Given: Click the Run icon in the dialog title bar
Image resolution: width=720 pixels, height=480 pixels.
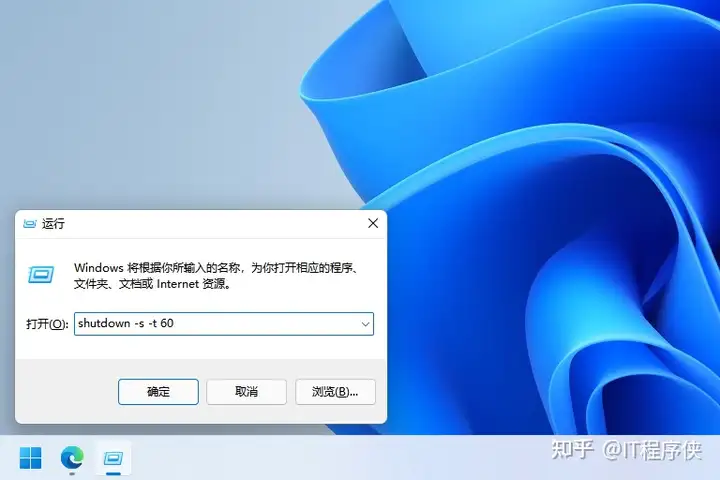Looking at the screenshot, I should click(30, 224).
